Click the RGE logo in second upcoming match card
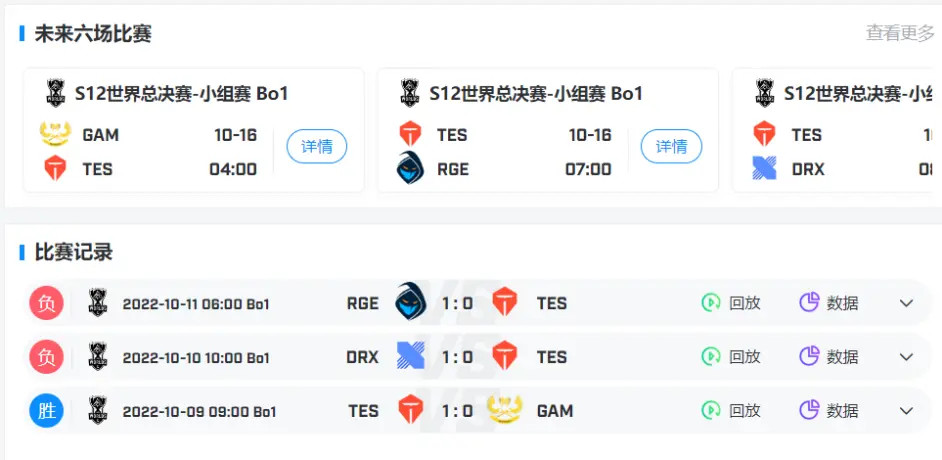Viewport: 942px width, 460px height. tap(410, 168)
